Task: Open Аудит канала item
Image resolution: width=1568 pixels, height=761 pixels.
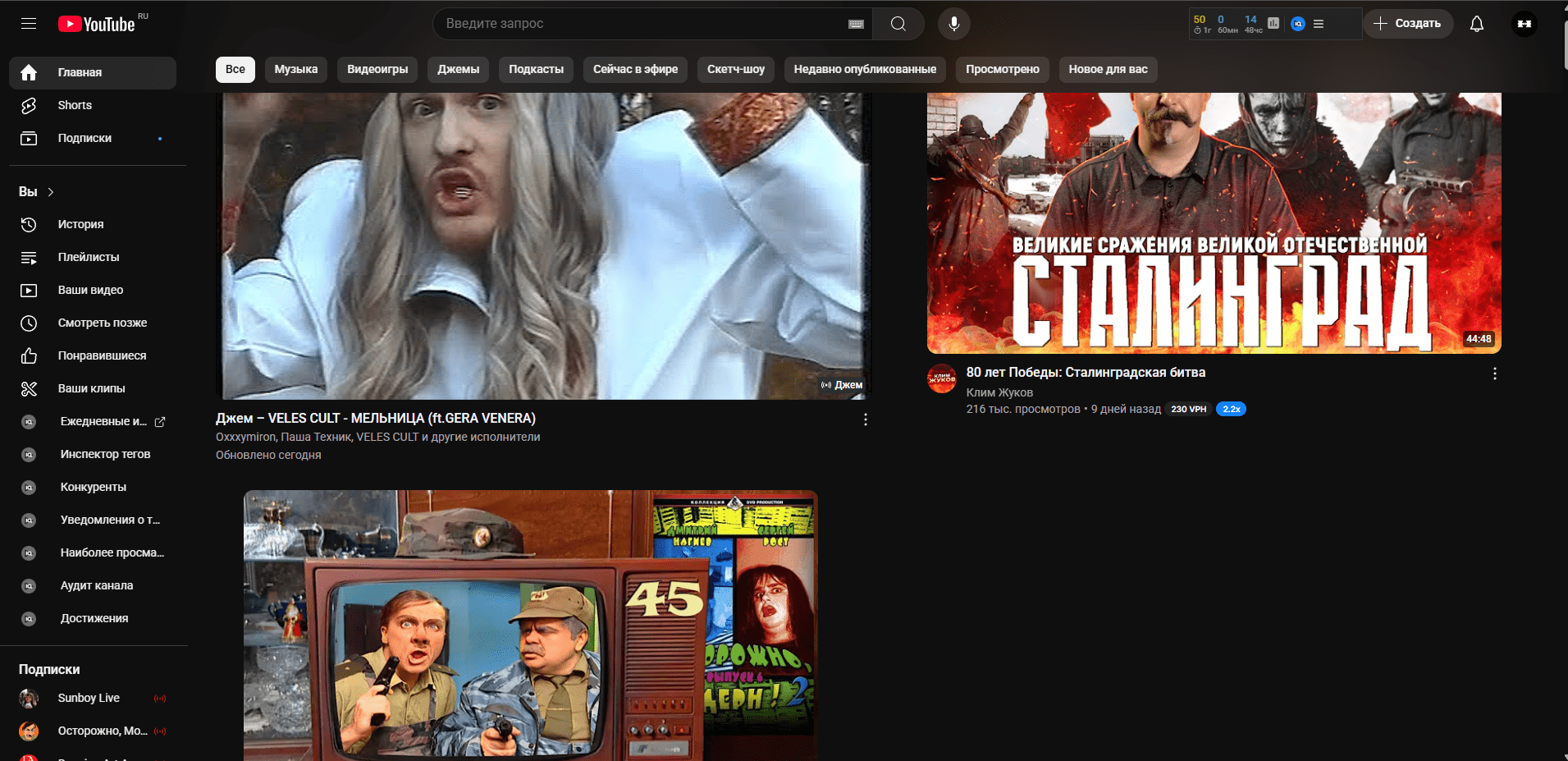Action: 93,585
